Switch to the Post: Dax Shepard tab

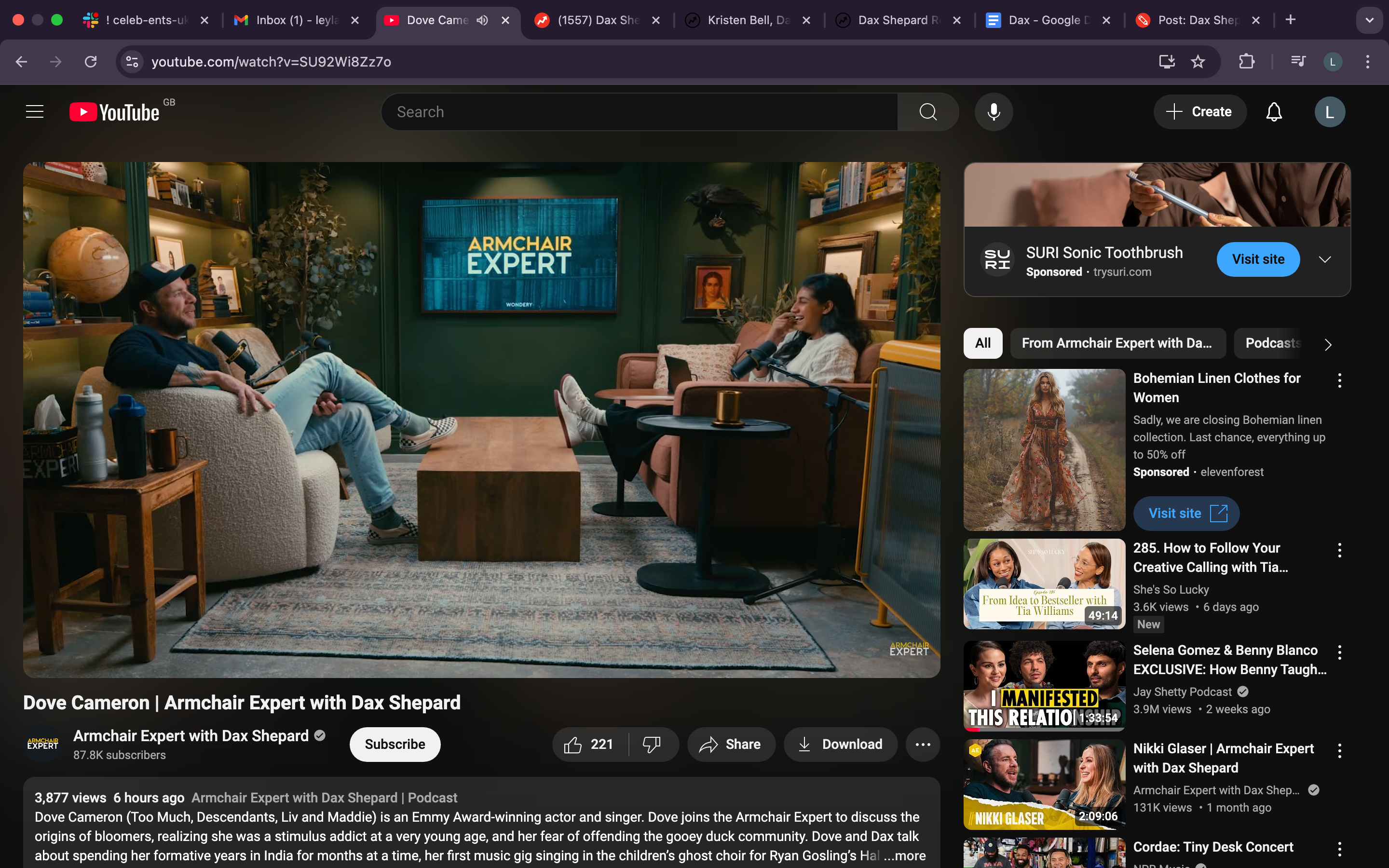1199,20
